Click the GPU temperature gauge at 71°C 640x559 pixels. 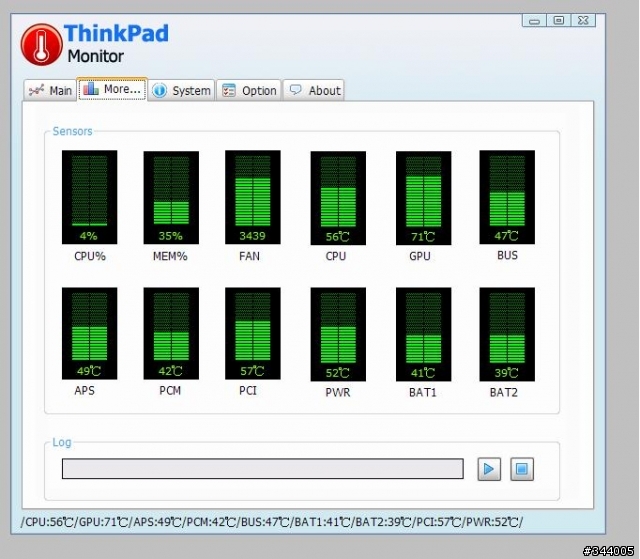click(x=423, y=198)
